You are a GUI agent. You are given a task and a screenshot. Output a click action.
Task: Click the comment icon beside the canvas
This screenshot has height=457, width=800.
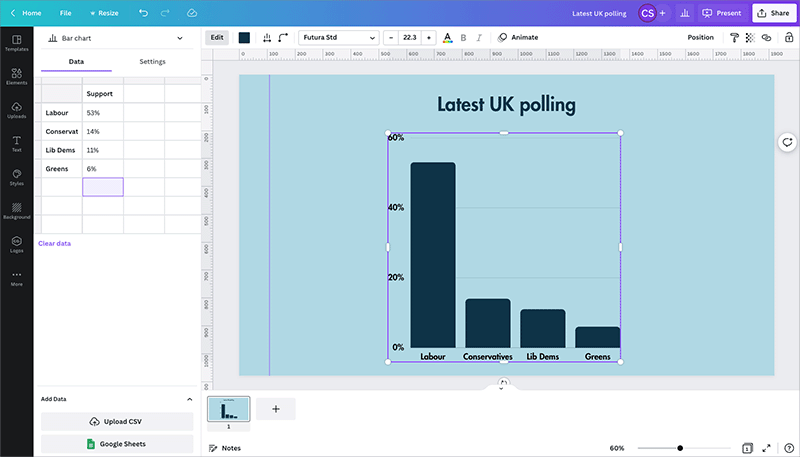787,142
